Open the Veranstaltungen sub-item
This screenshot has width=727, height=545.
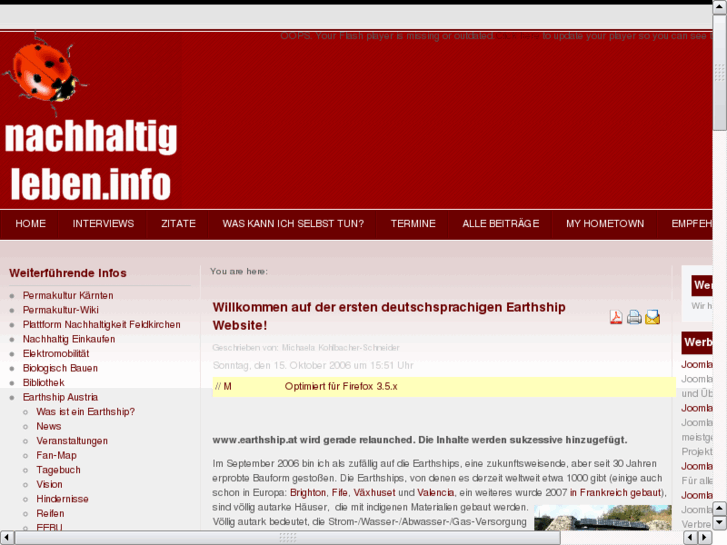click(x=72, y=441)
